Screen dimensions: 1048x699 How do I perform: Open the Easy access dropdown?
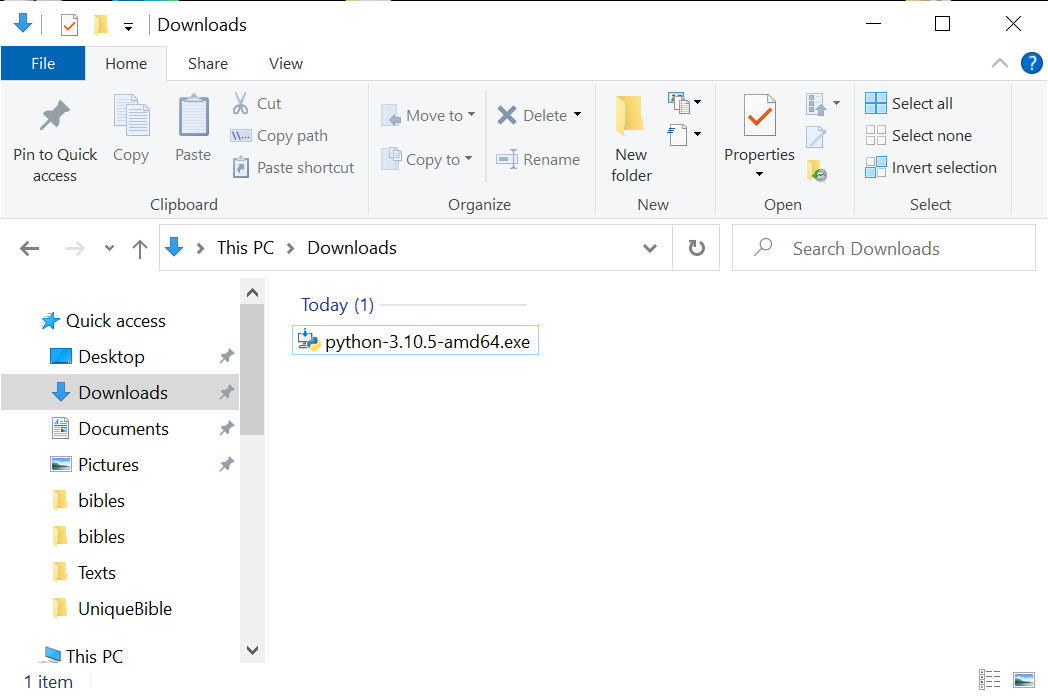click(684, 134)
